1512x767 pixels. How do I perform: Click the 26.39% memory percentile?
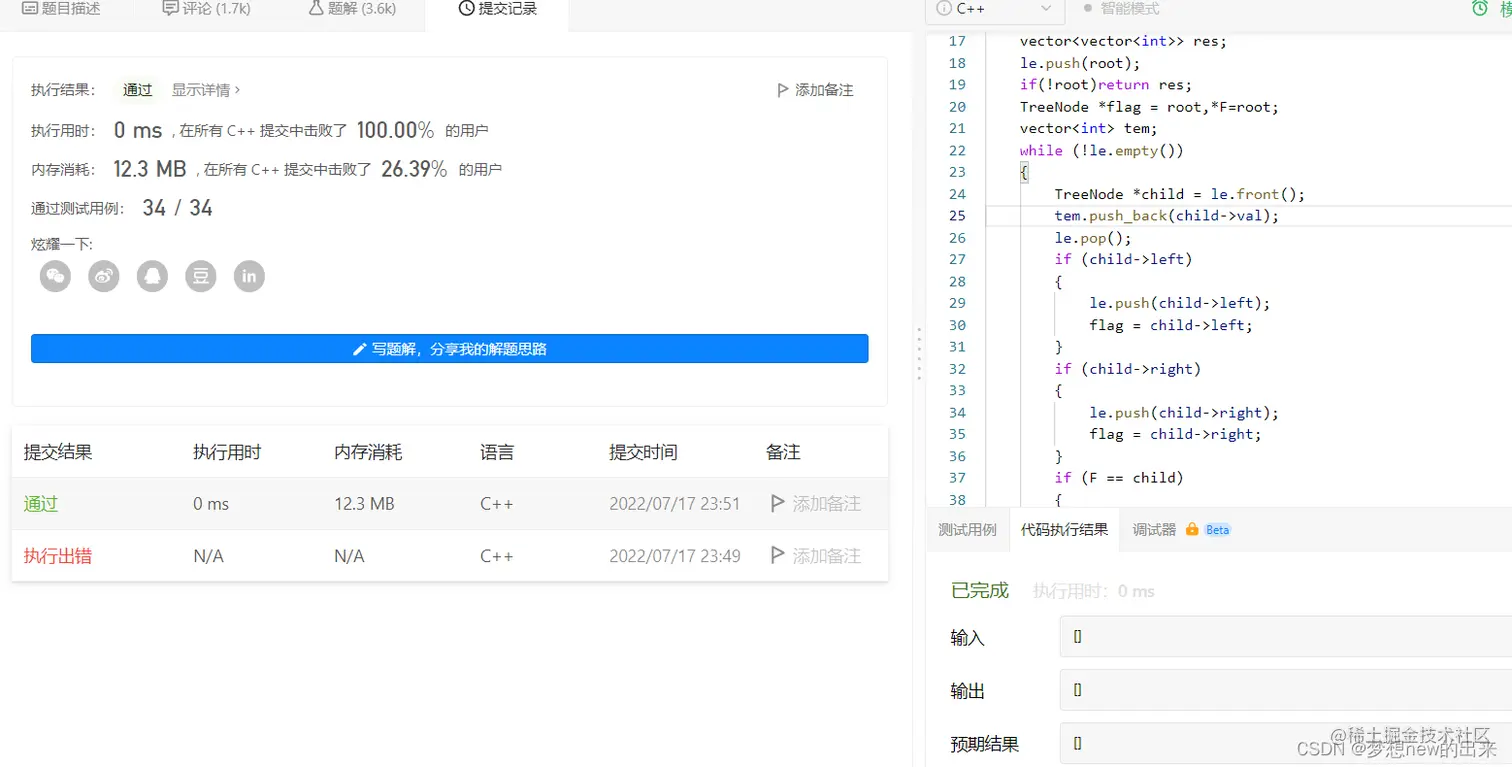[x=414, y=169]
